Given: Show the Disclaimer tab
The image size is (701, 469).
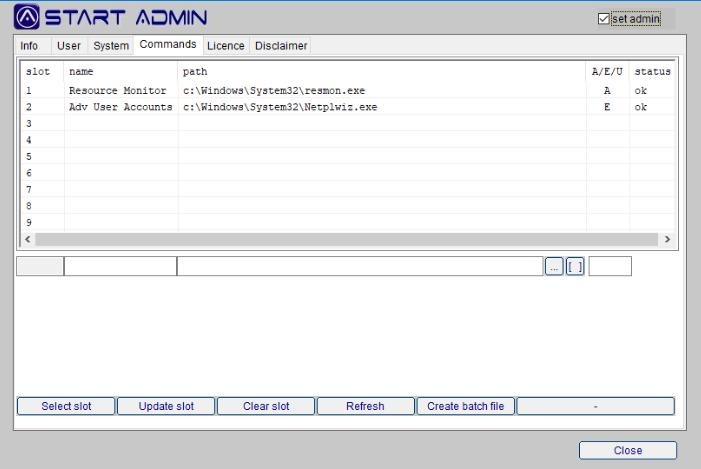Looking at the screenshot, I should point(280,46).
